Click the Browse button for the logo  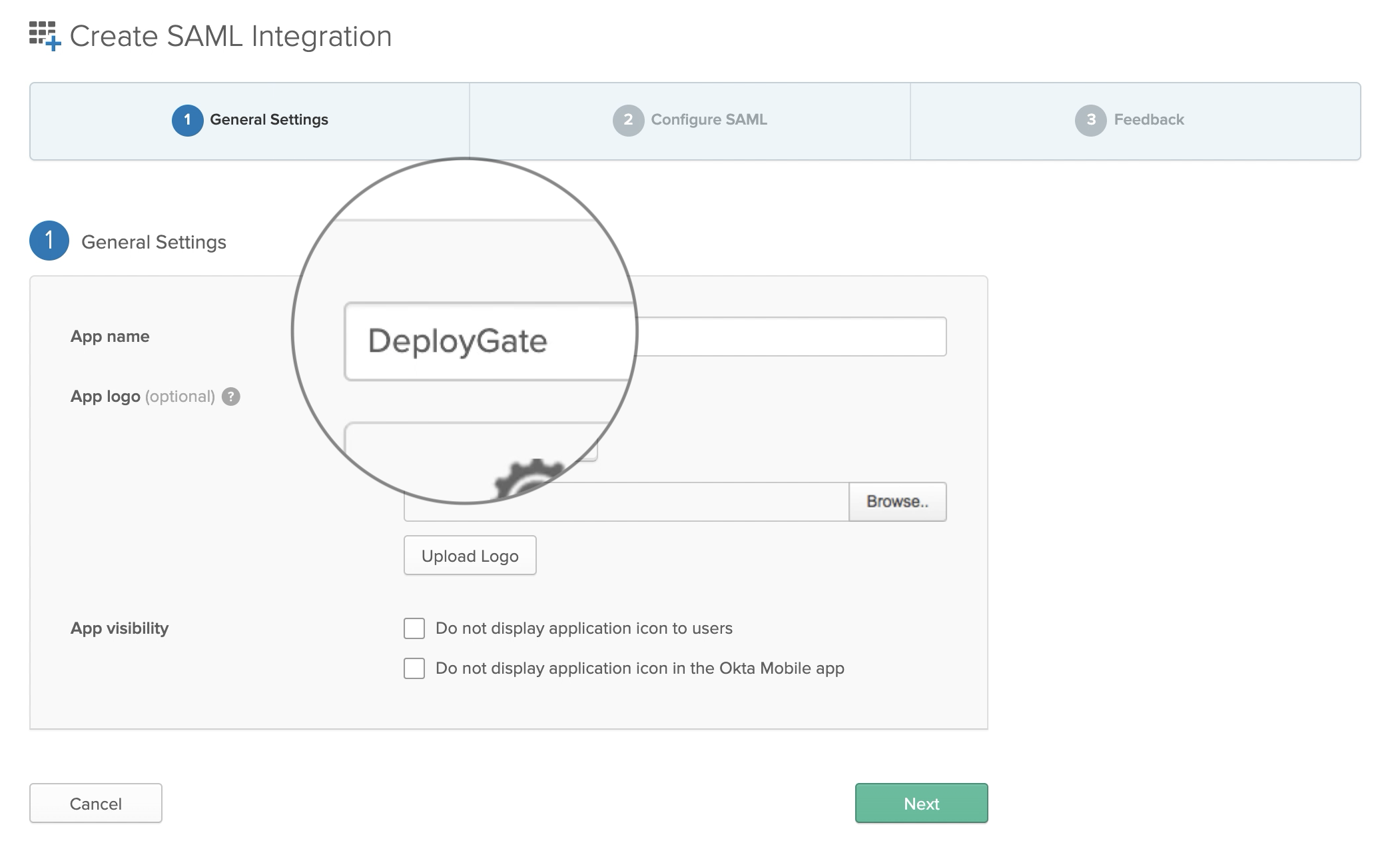[x=898, y=501]
